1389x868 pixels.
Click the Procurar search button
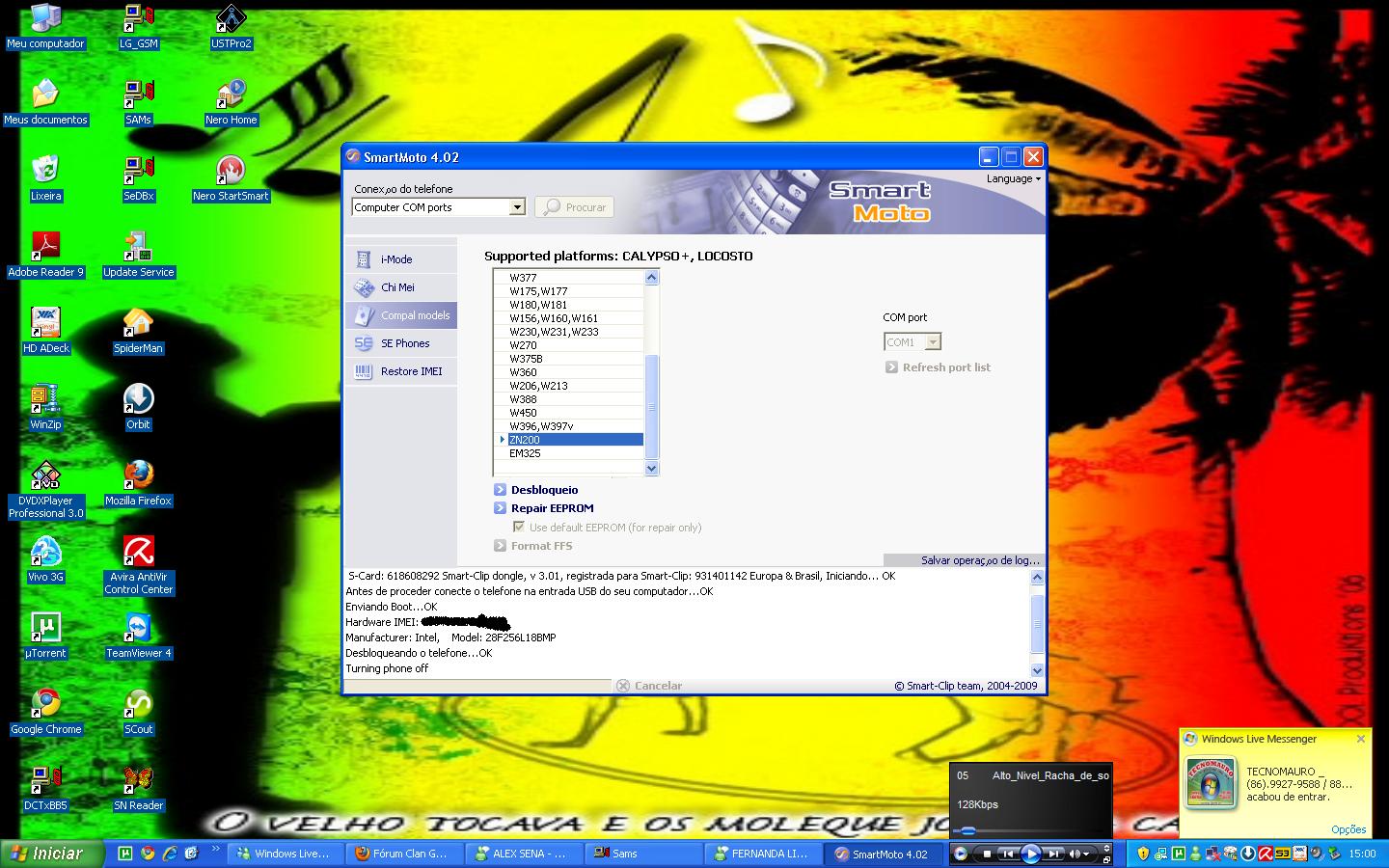tap(574, 207)
